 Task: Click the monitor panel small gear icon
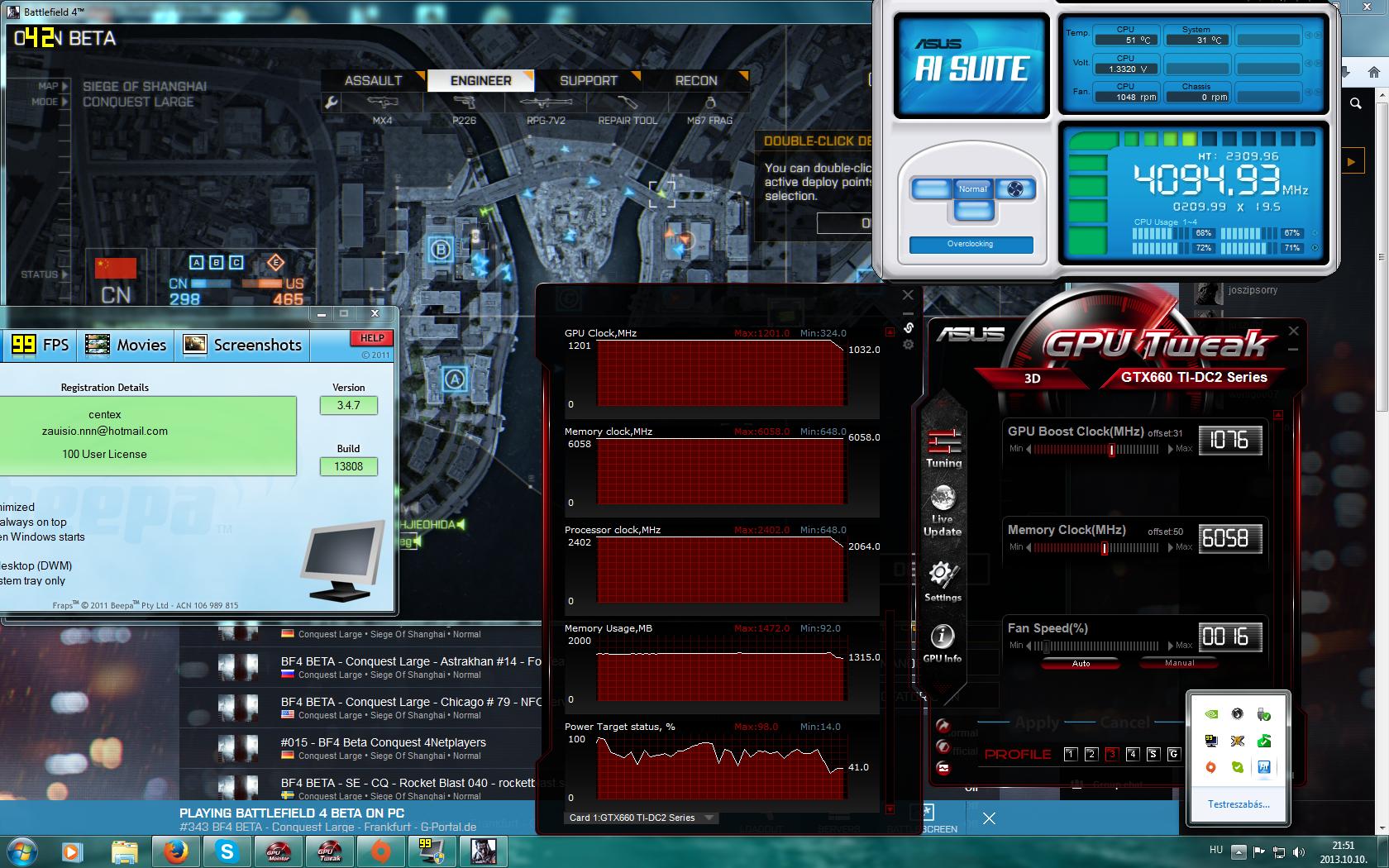coord(908,345)
